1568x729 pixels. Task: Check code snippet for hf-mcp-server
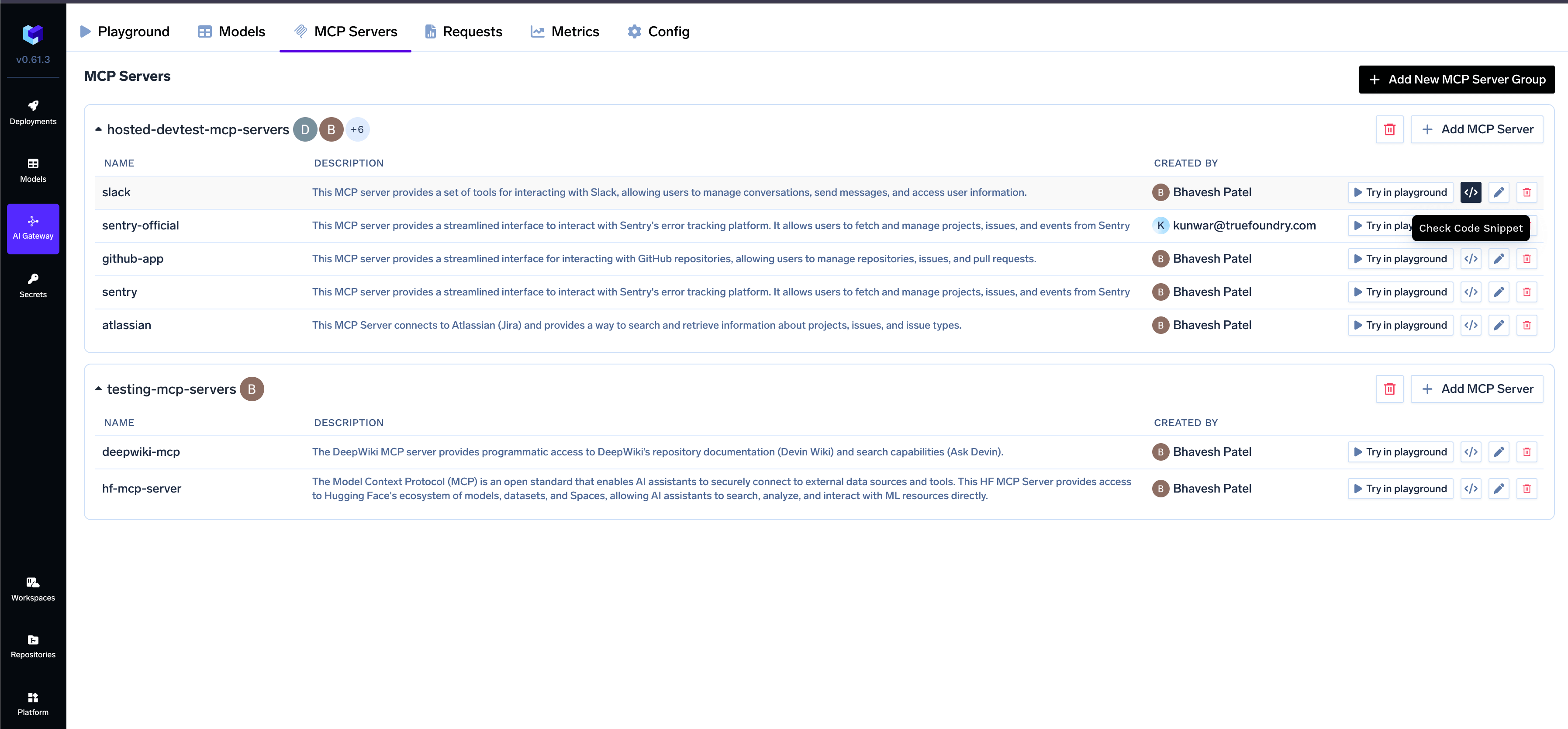pos(1471,489)
